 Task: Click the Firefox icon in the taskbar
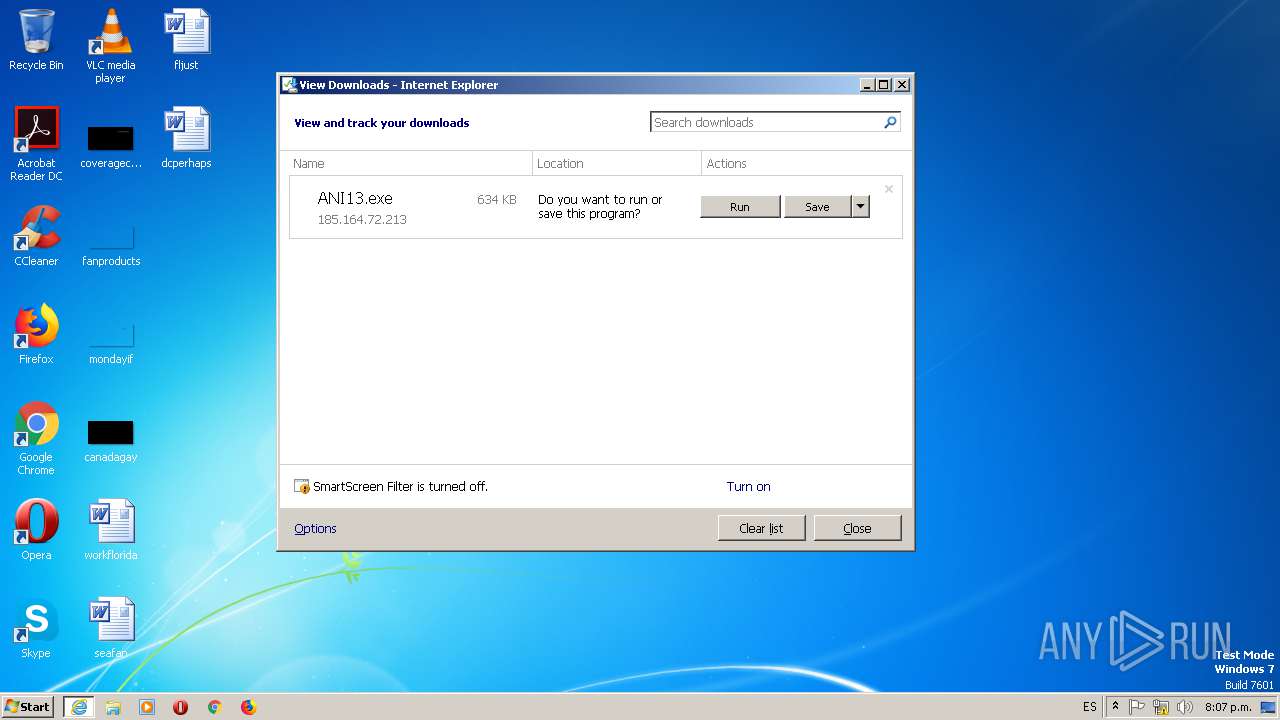pyautogui.click(x=248, y=707)
